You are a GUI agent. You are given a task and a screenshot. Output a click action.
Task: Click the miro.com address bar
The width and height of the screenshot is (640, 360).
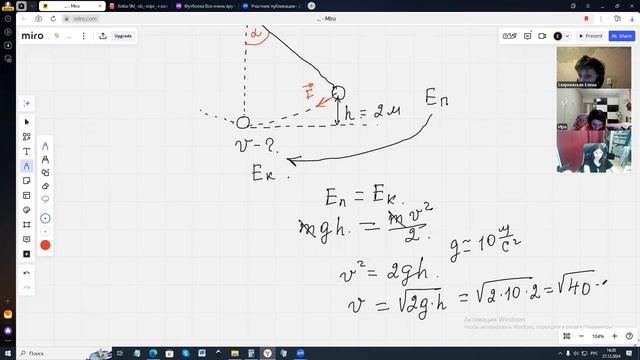(x=85, y=19)
